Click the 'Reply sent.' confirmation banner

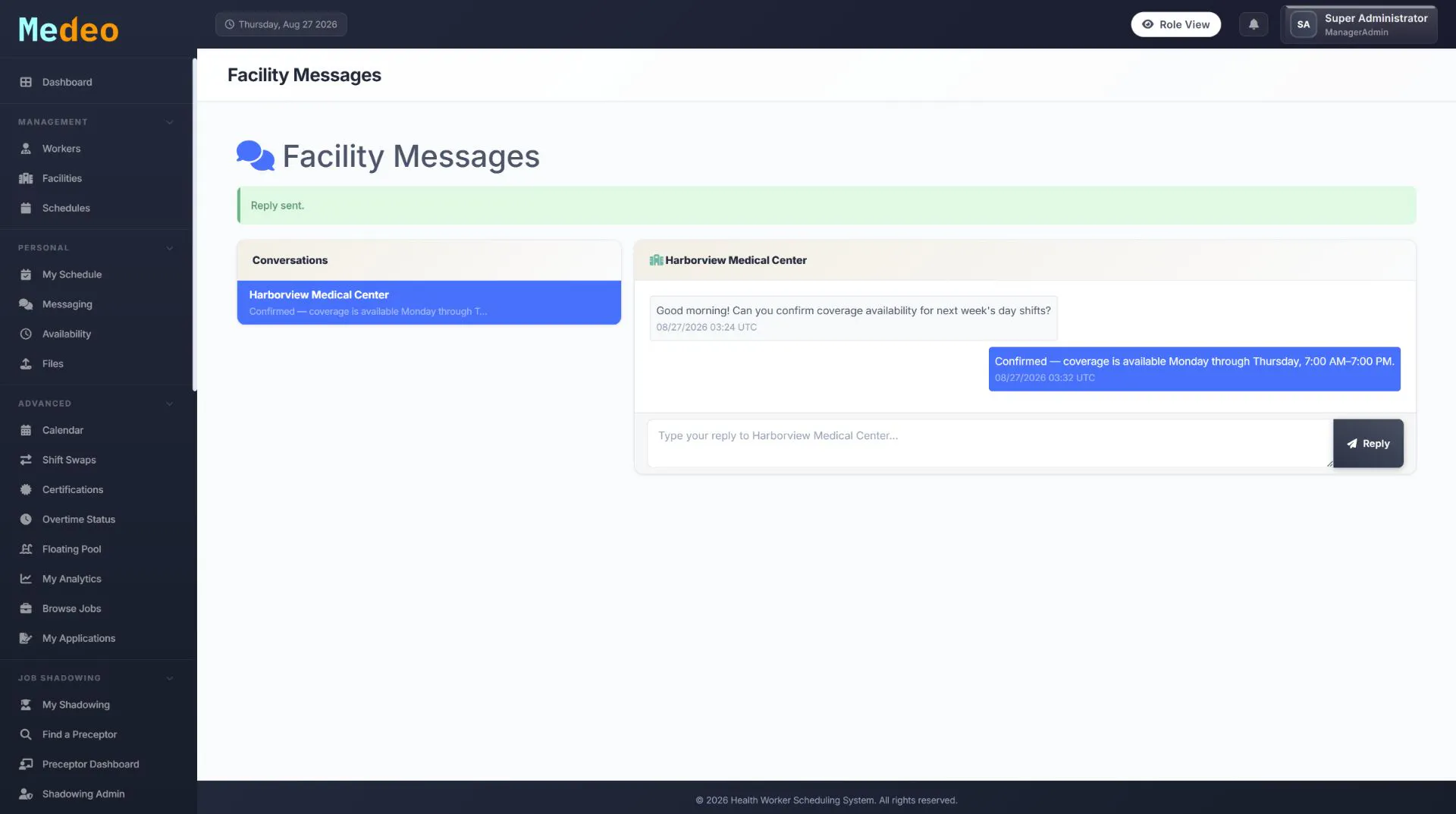click(827, 206)
